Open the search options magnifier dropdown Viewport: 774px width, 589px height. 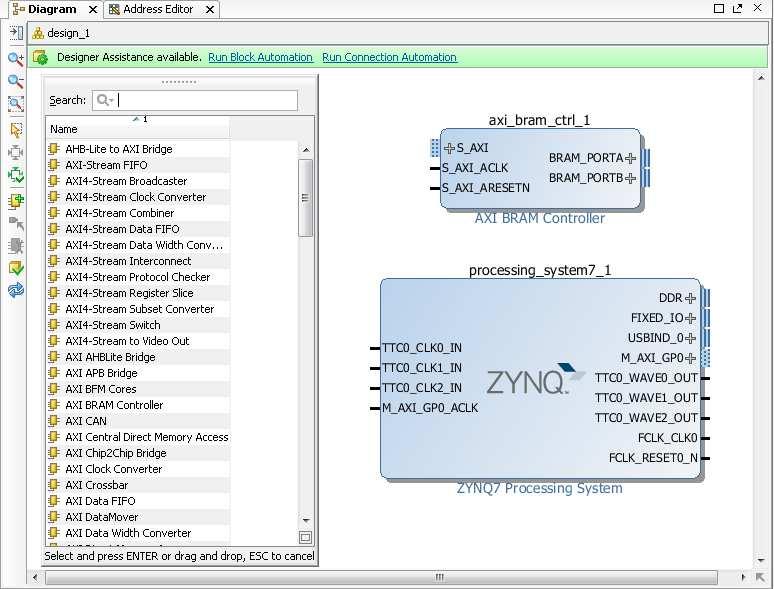[105, 100]
